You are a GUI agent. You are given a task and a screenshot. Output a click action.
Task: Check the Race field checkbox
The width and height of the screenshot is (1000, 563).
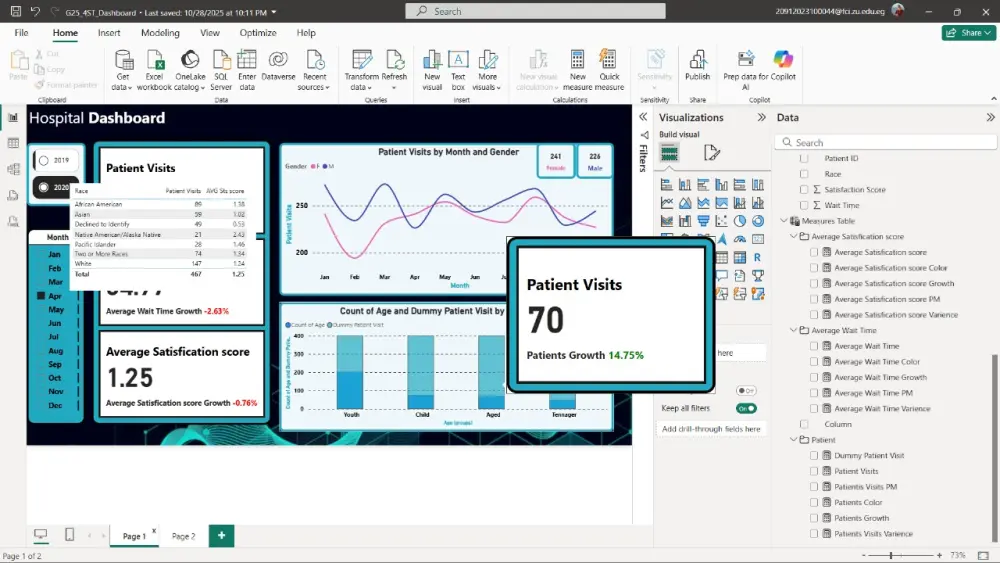click(x=804, y=173)
